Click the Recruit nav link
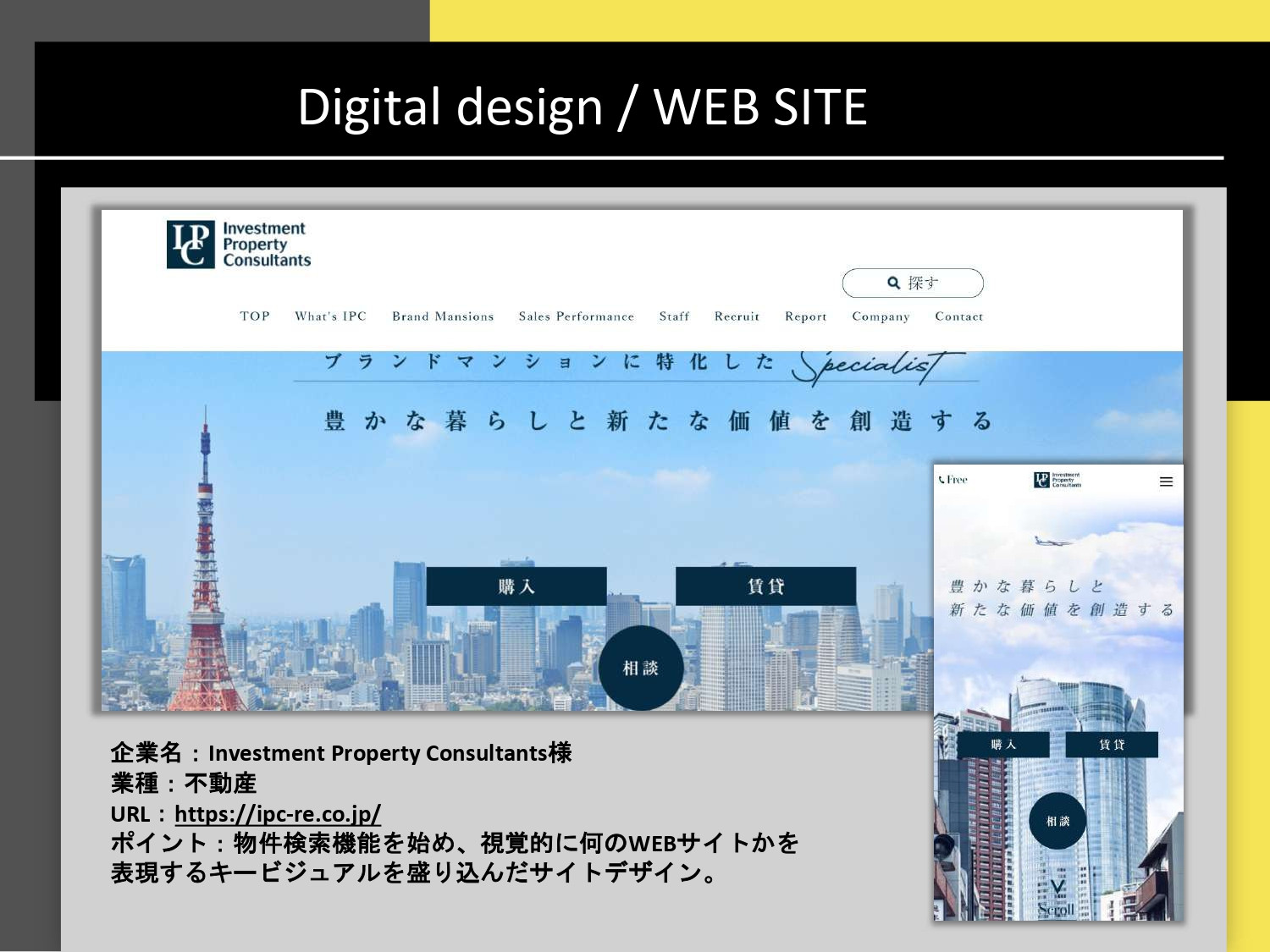The width and height of the screenshot is (1270, 952). [x=737, y=316]
